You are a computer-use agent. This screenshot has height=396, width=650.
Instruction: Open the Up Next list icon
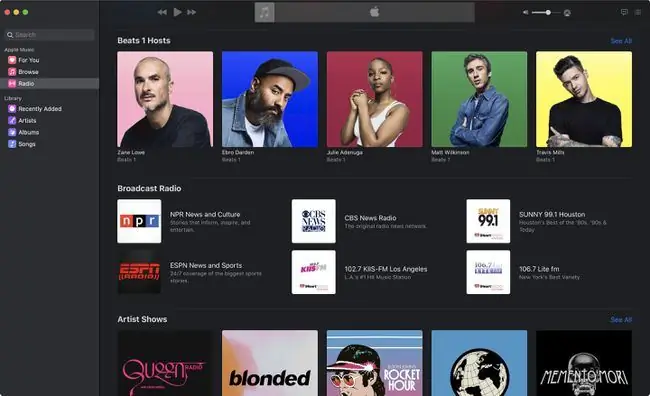click(x=638, y=12)
